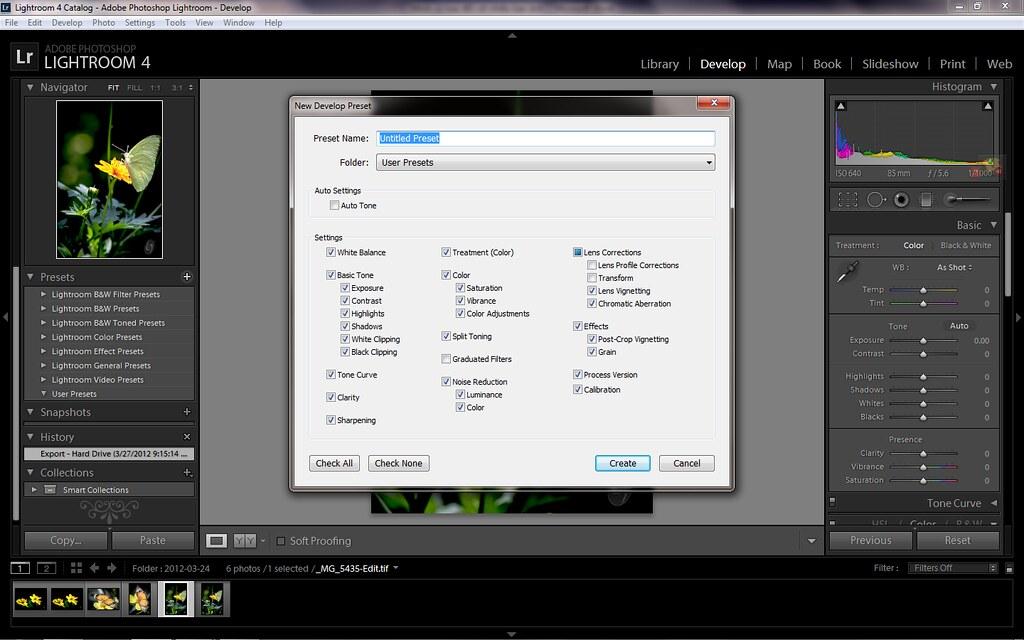Image resolution: width=1024 pixels, height=640 pixels.
Task: Switch to Before/After view
Action: [x=245, y=540]
